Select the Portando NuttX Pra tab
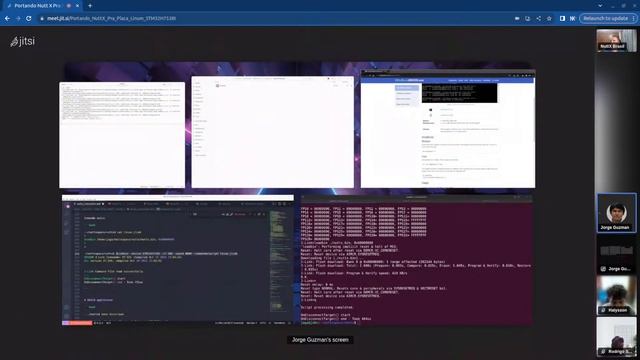 [43, 6]
